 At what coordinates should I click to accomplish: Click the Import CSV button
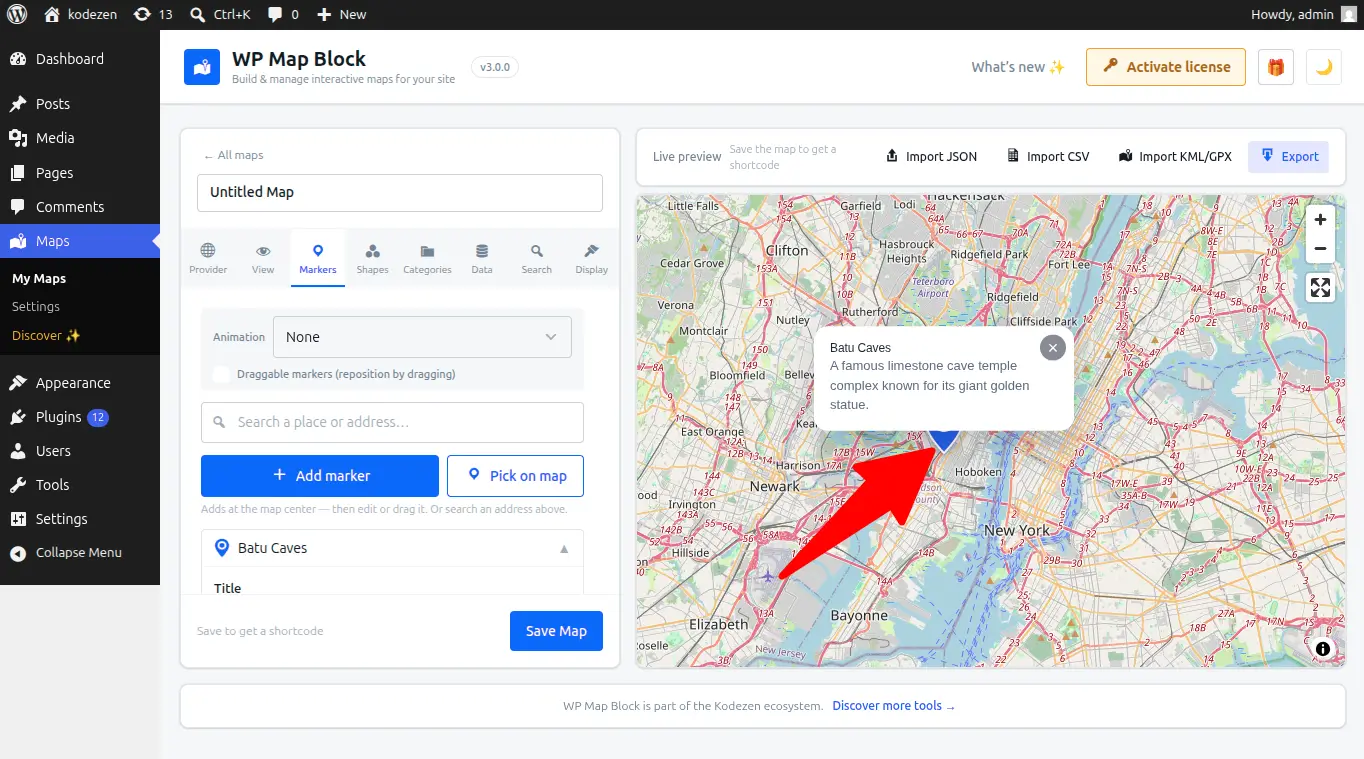(x=1049, y=156)
